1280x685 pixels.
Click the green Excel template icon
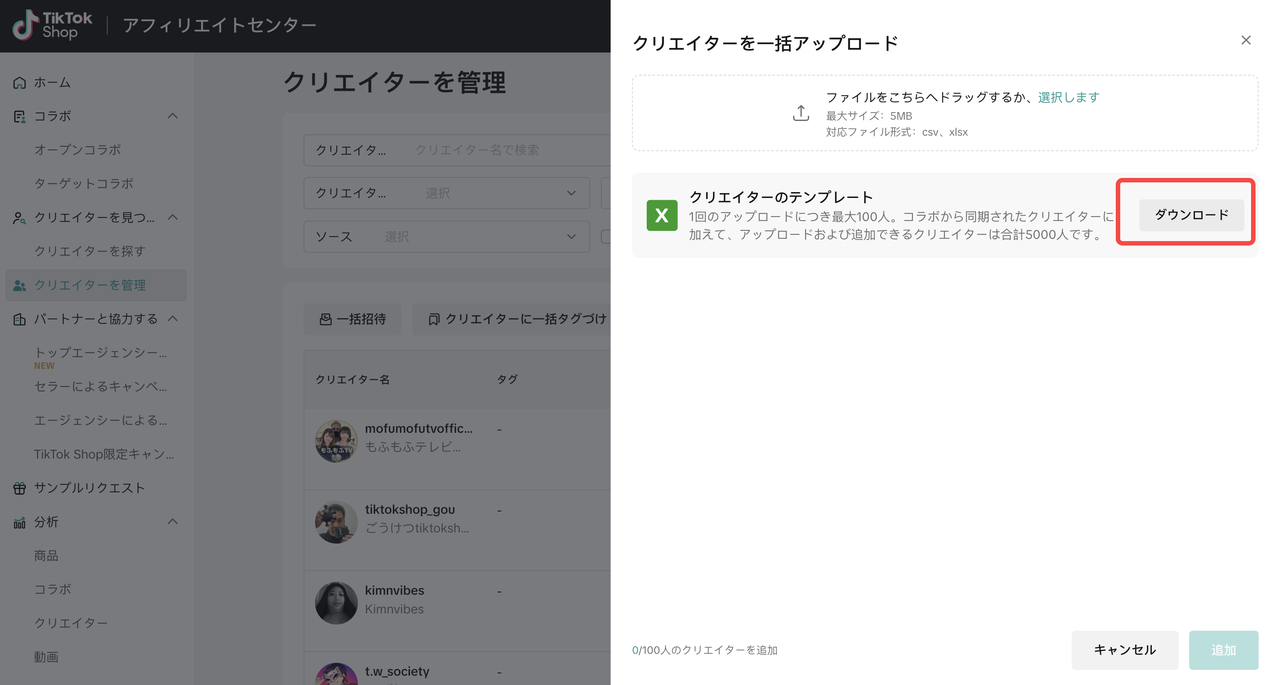(x=662, y=215)
